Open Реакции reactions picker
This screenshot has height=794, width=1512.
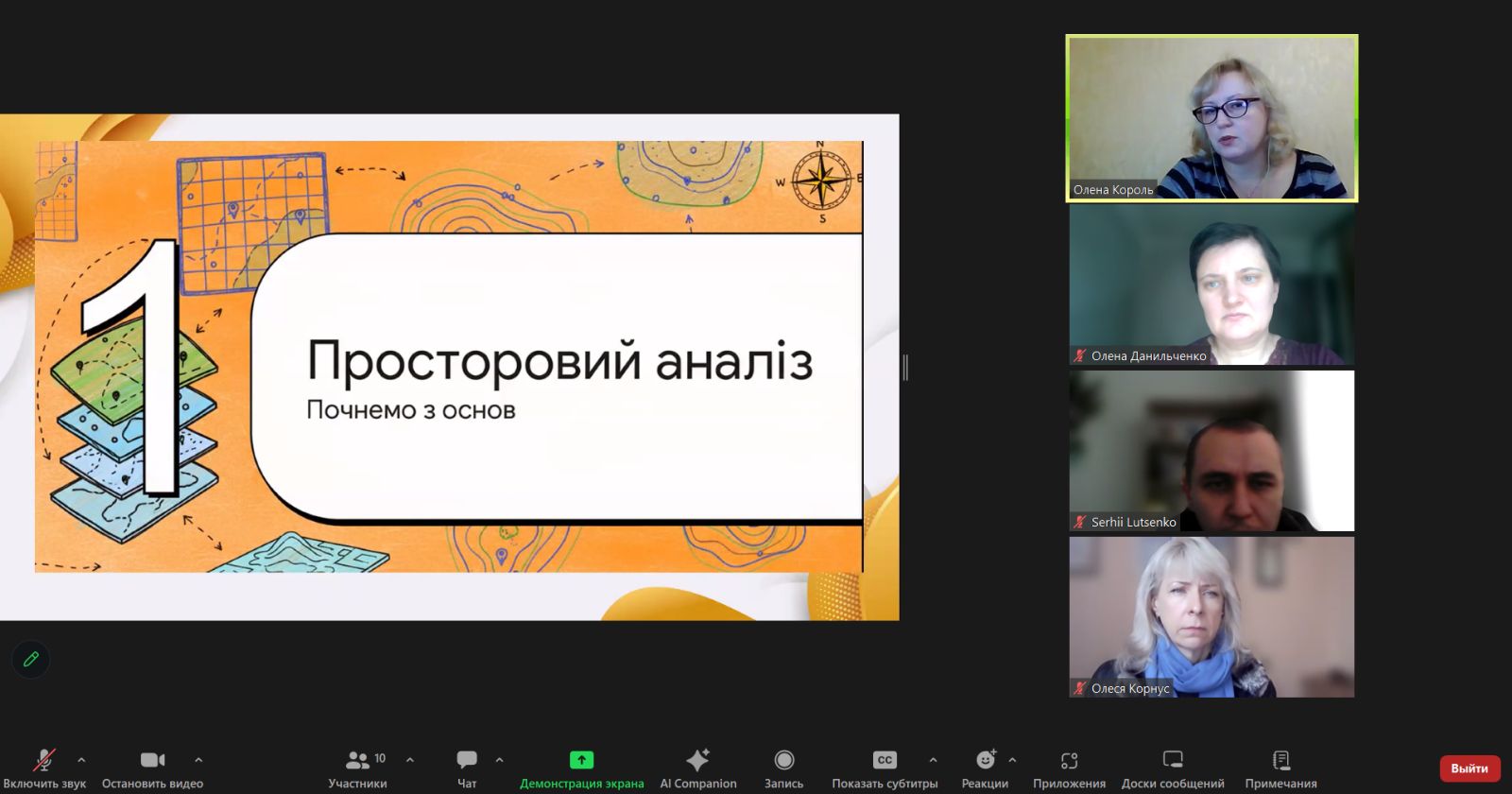[985, 761]
